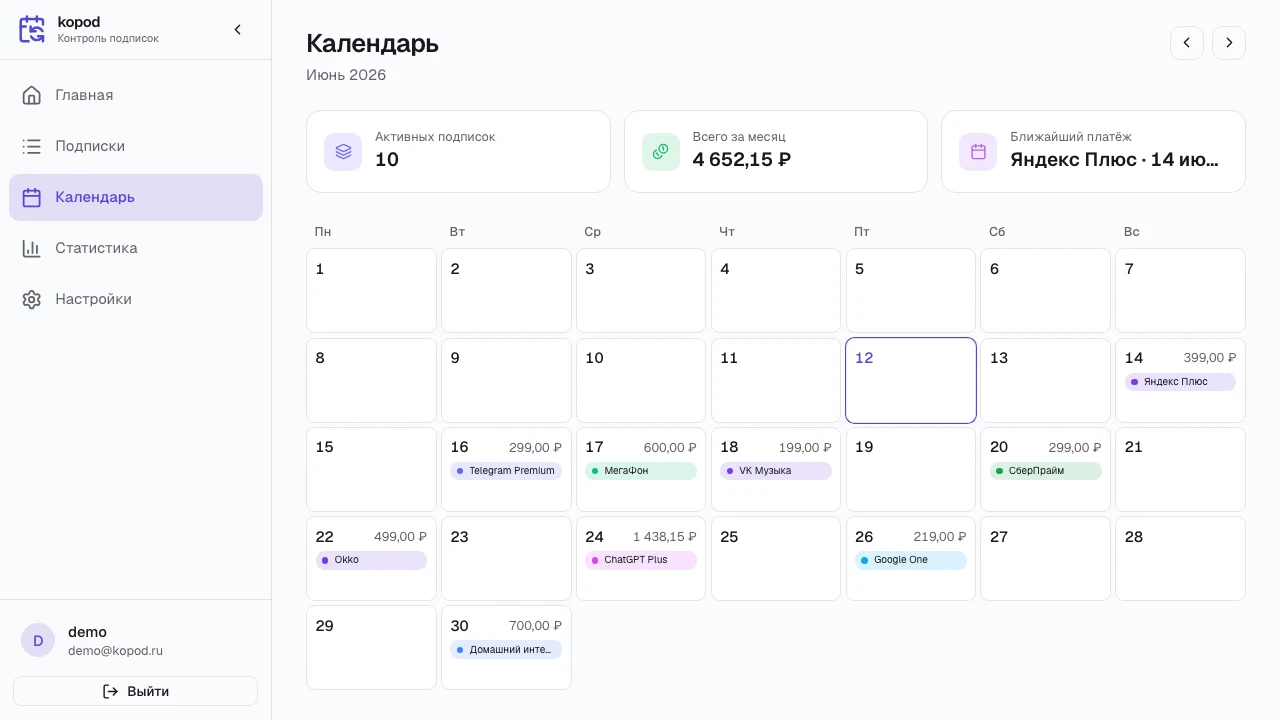Click the 499,00 ₽ amount on day 22

tap(400, 537)
